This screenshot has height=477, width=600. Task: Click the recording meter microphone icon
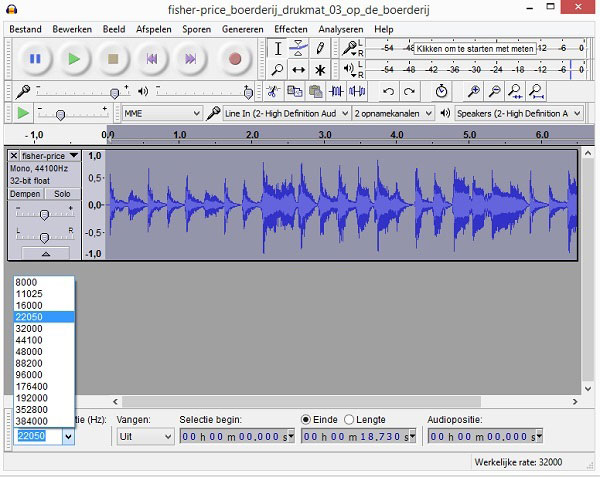tap(348, 48)
